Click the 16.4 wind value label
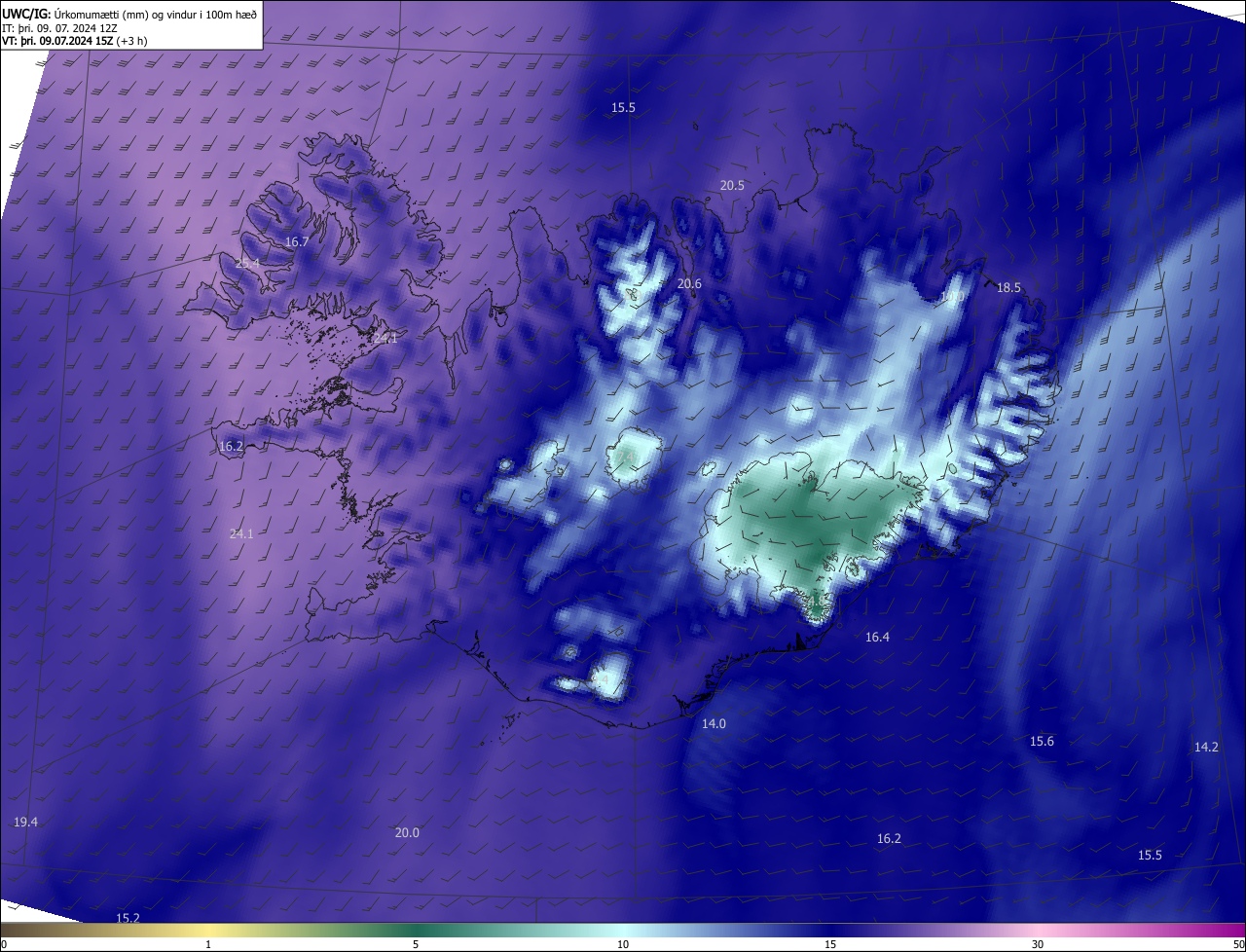This screenshot has height=952, width=1246. point(877,637)
